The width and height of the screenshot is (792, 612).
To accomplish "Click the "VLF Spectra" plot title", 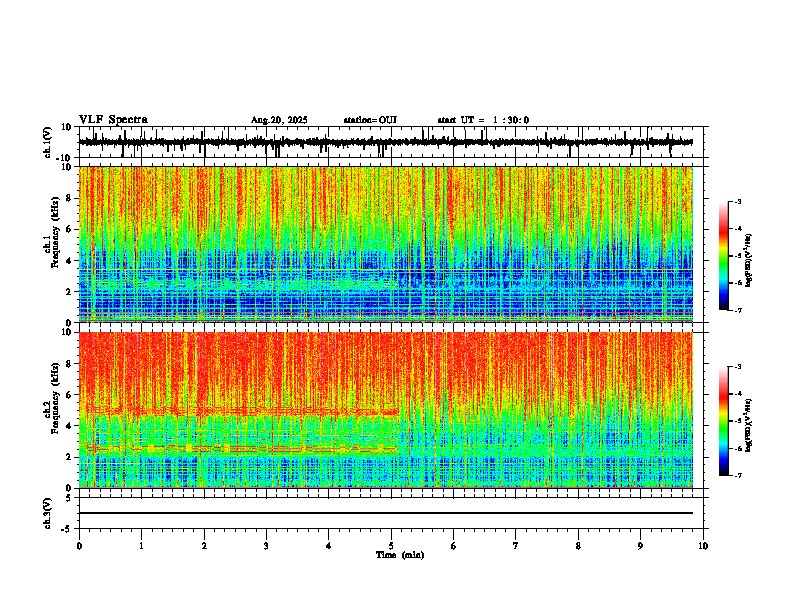I will pos(113,120).
